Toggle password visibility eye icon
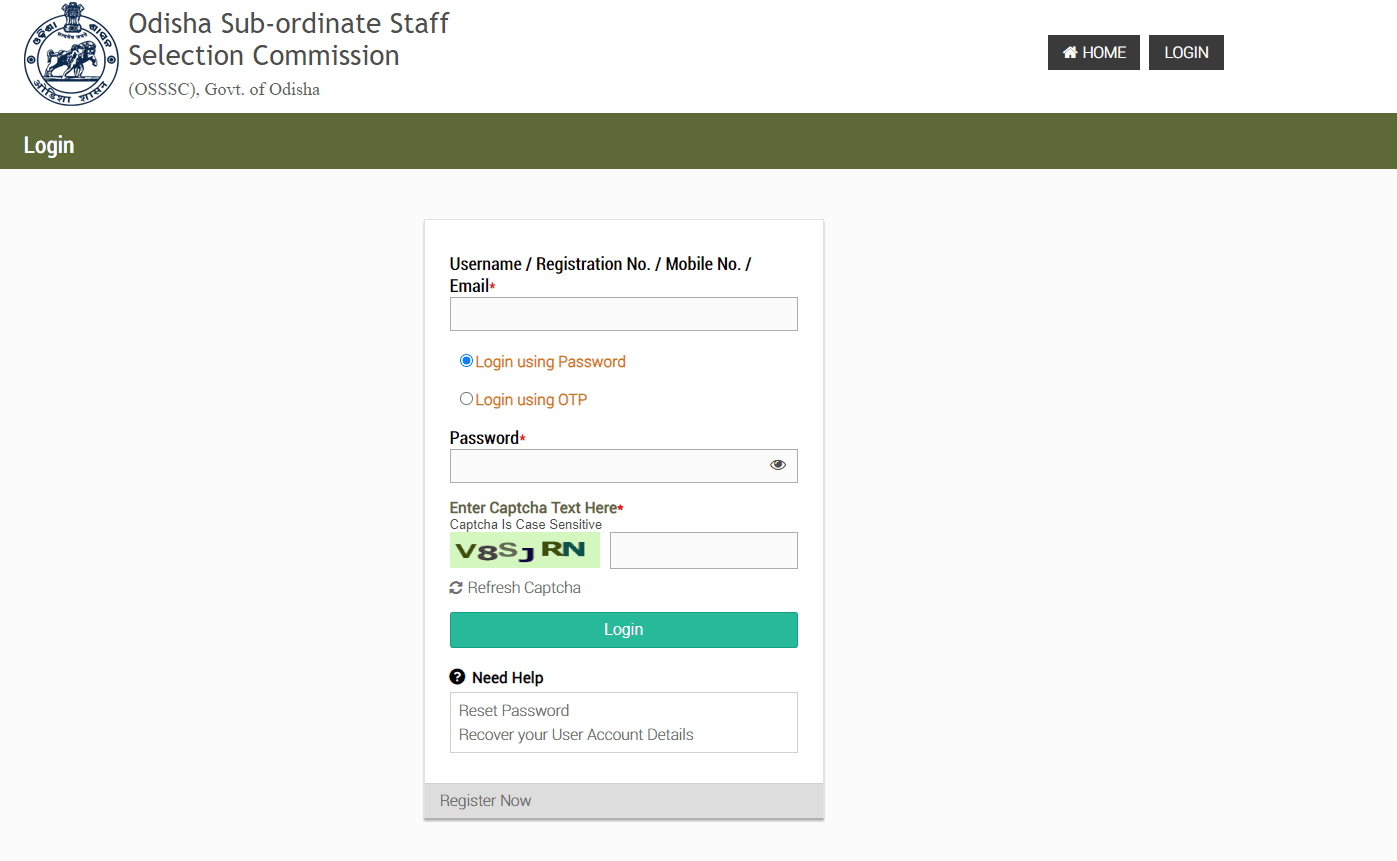 [778, 465]
